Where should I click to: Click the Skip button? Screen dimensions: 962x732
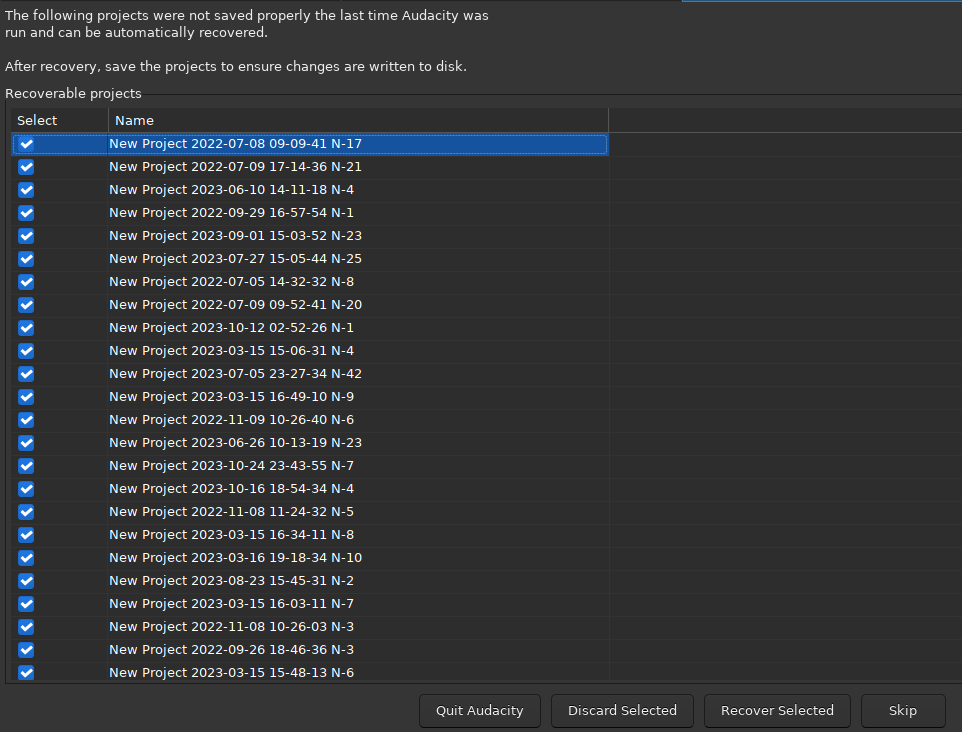coord(902,710)
